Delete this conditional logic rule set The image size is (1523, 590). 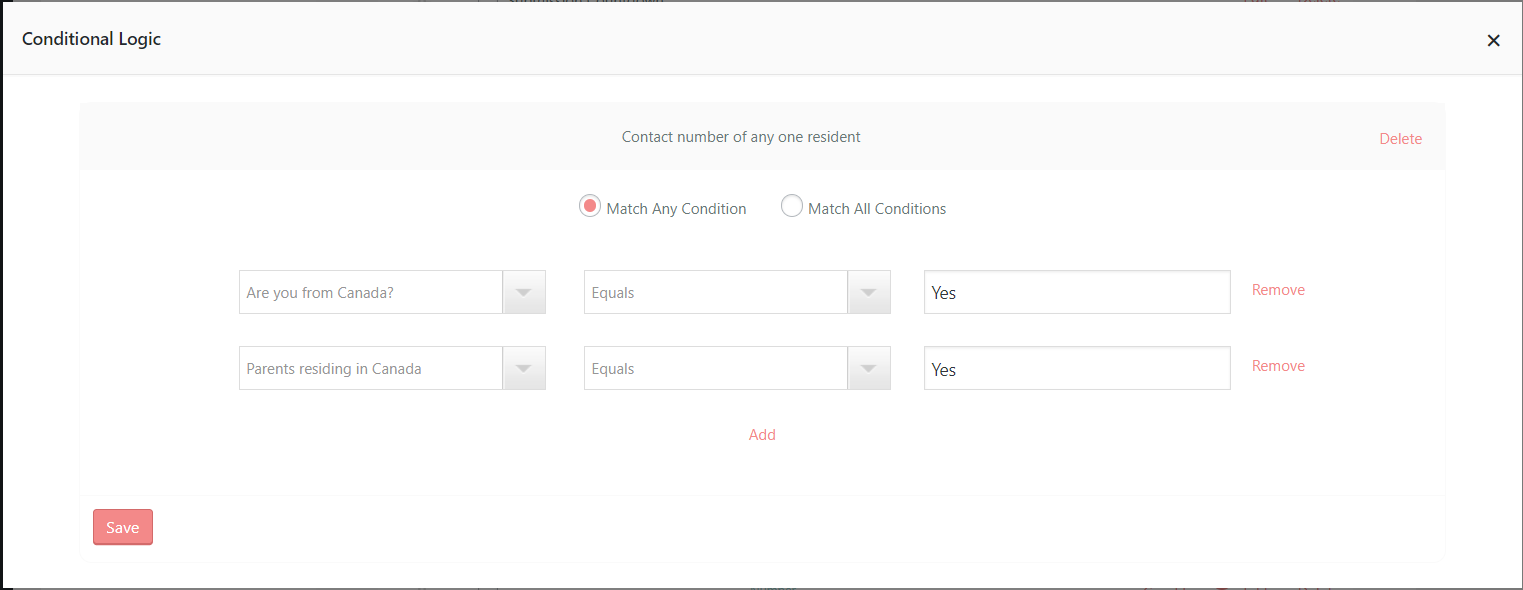(1400, 138)
